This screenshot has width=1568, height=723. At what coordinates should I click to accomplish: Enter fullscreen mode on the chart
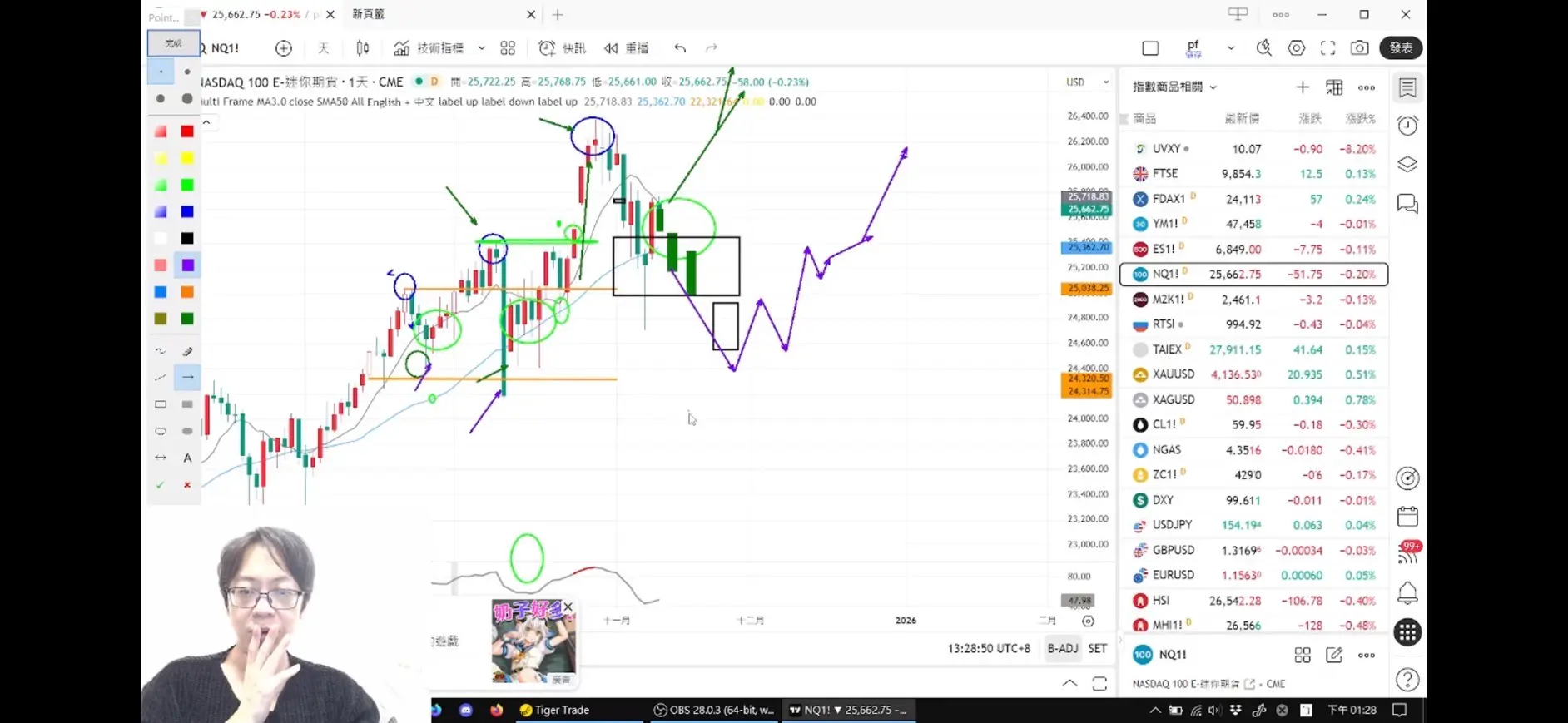tap(1327, 48)
